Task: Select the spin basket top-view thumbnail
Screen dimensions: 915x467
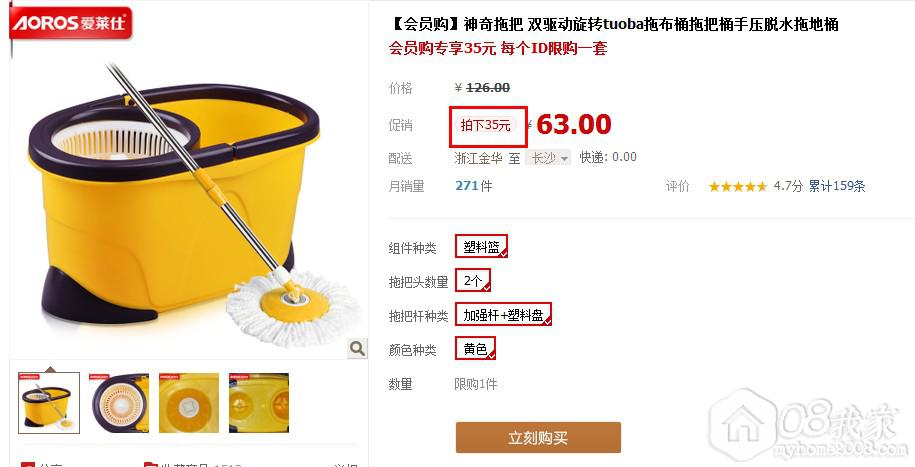Action: point(119,403)
